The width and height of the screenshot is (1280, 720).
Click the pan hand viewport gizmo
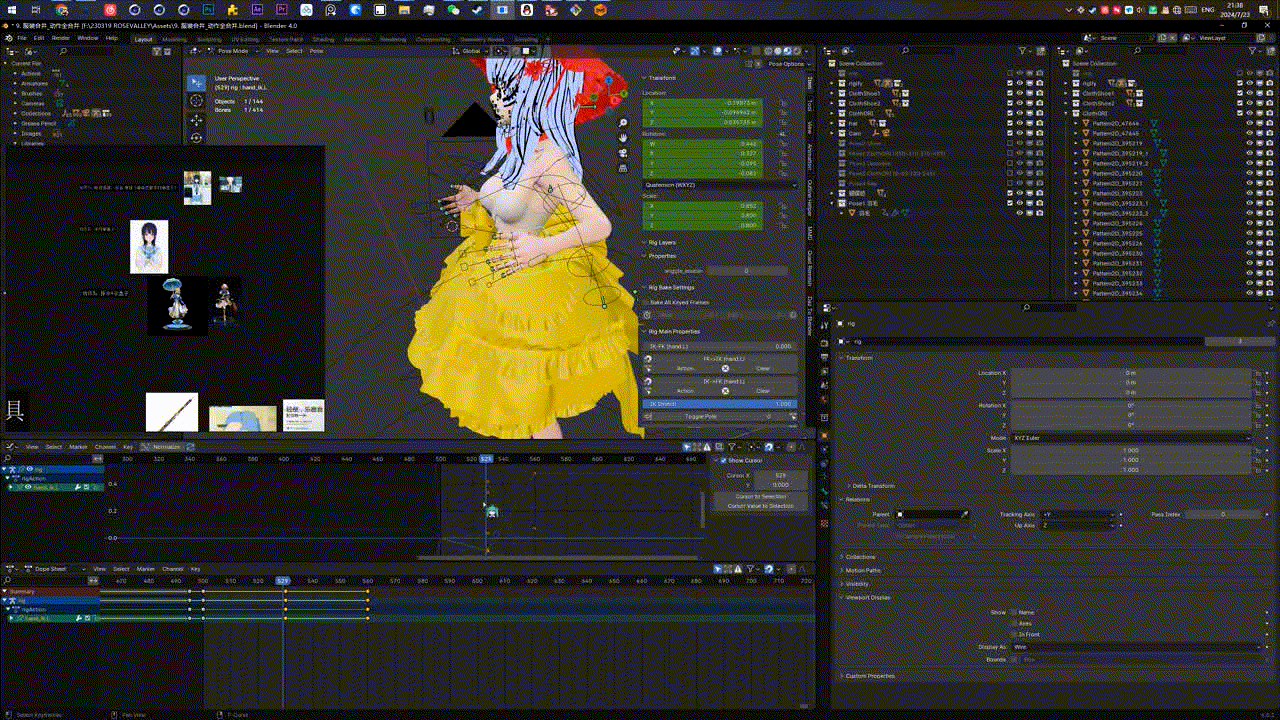pos(623,137)
